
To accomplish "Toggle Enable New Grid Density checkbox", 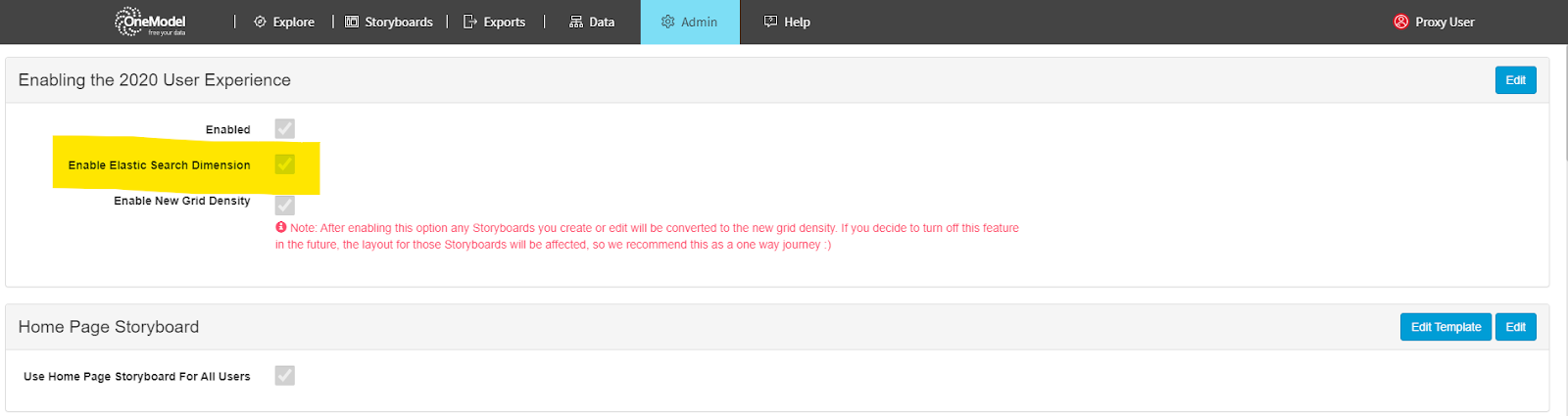I will [x=285, y=205].
